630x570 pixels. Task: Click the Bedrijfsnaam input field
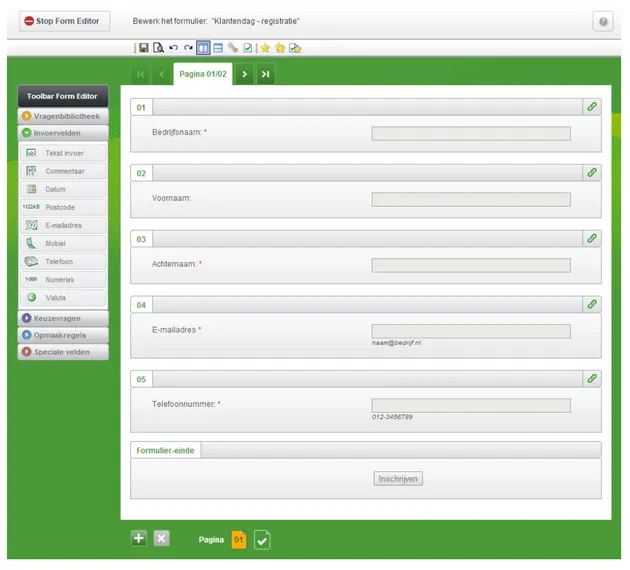pos(471,134)
